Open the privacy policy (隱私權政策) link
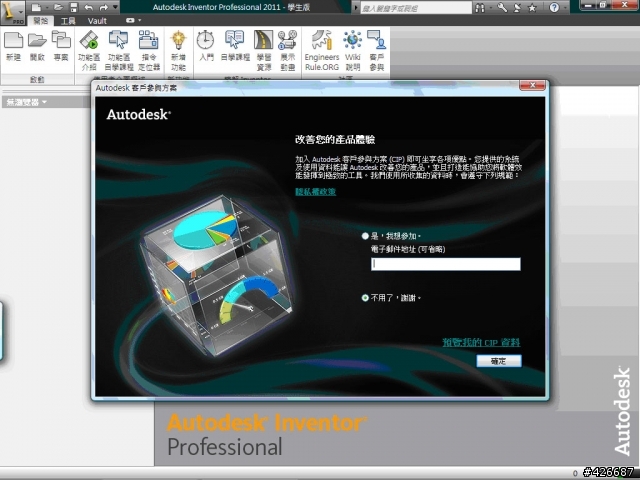The image size is (640, 480). point(316,191)
